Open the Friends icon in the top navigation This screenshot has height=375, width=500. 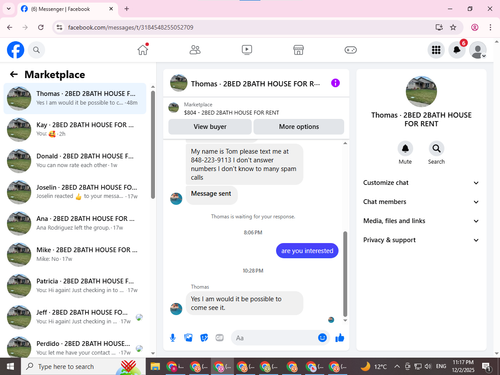(195, 50)
